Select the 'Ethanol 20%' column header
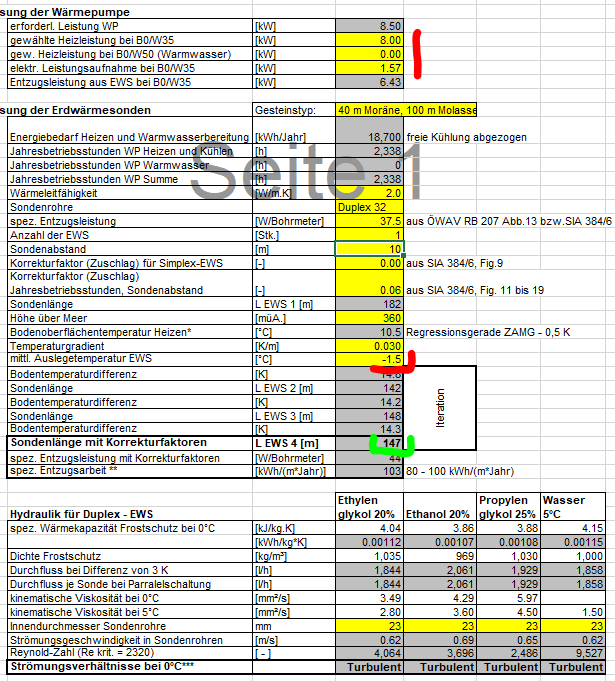The image size is (615, 681). pos(440,507)
